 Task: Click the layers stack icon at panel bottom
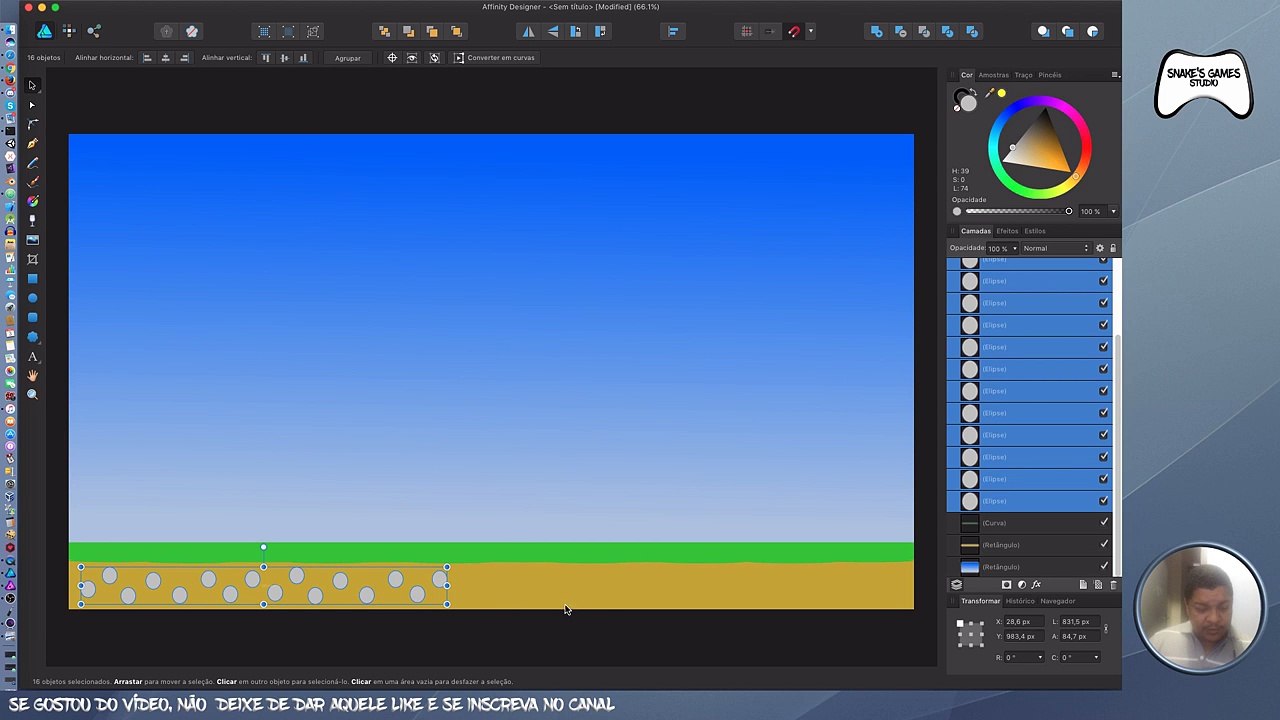tap(956, 585)
